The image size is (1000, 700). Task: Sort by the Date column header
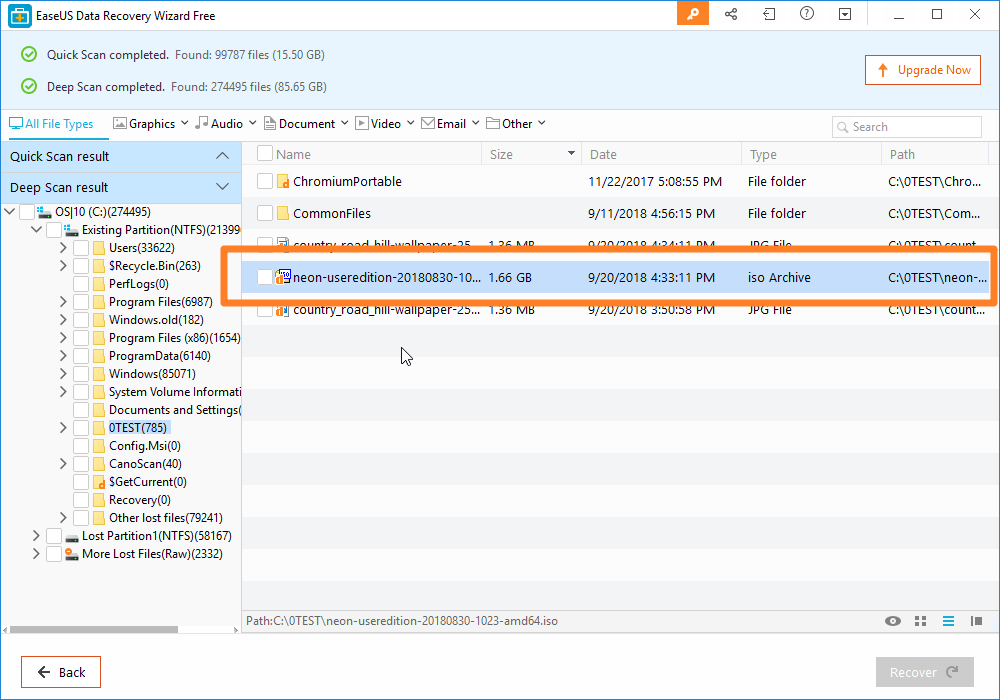pyautogui.click(x=661, y=154)
